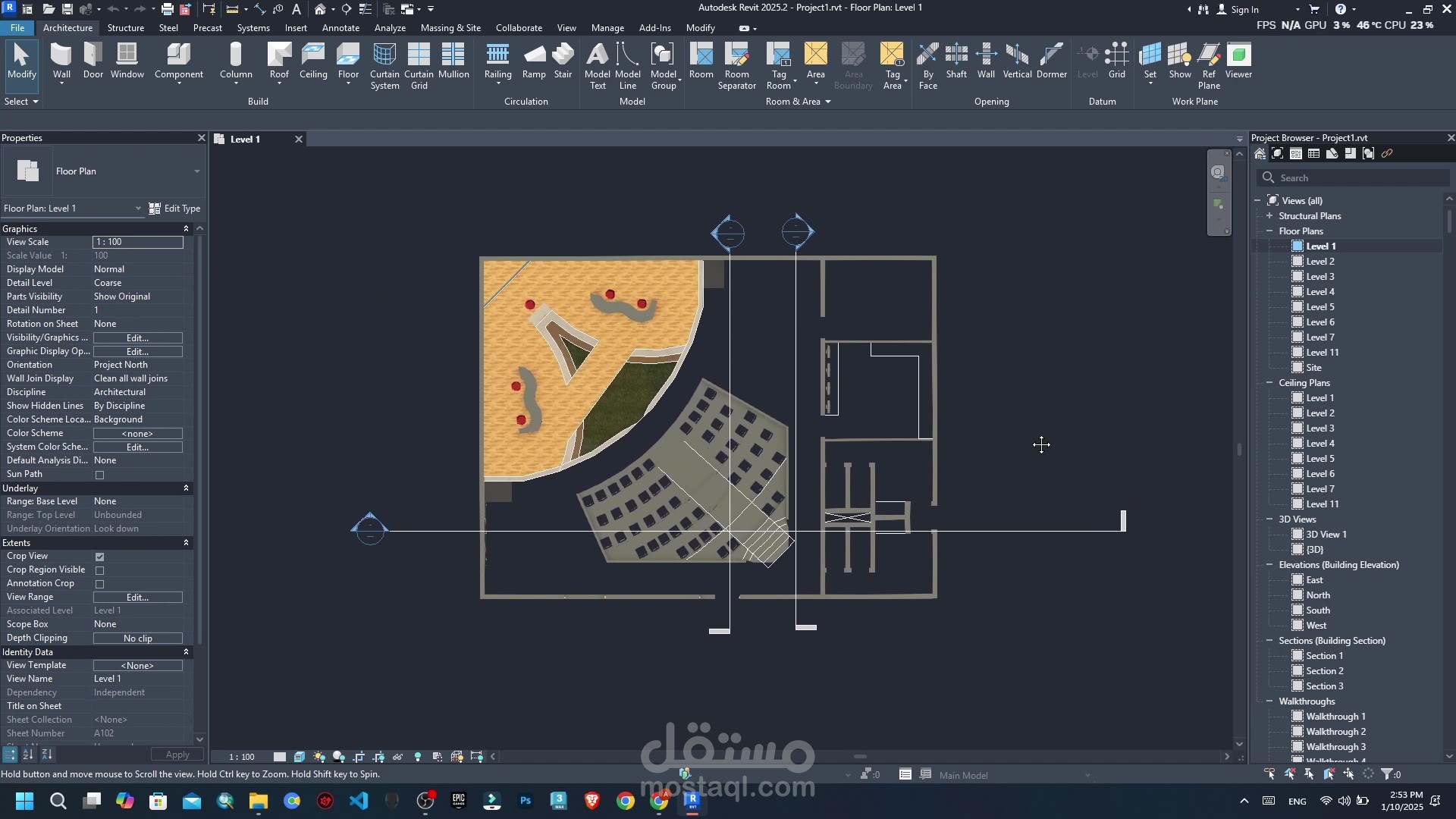Click Edit button for View Range

click(x=137, y=598)
